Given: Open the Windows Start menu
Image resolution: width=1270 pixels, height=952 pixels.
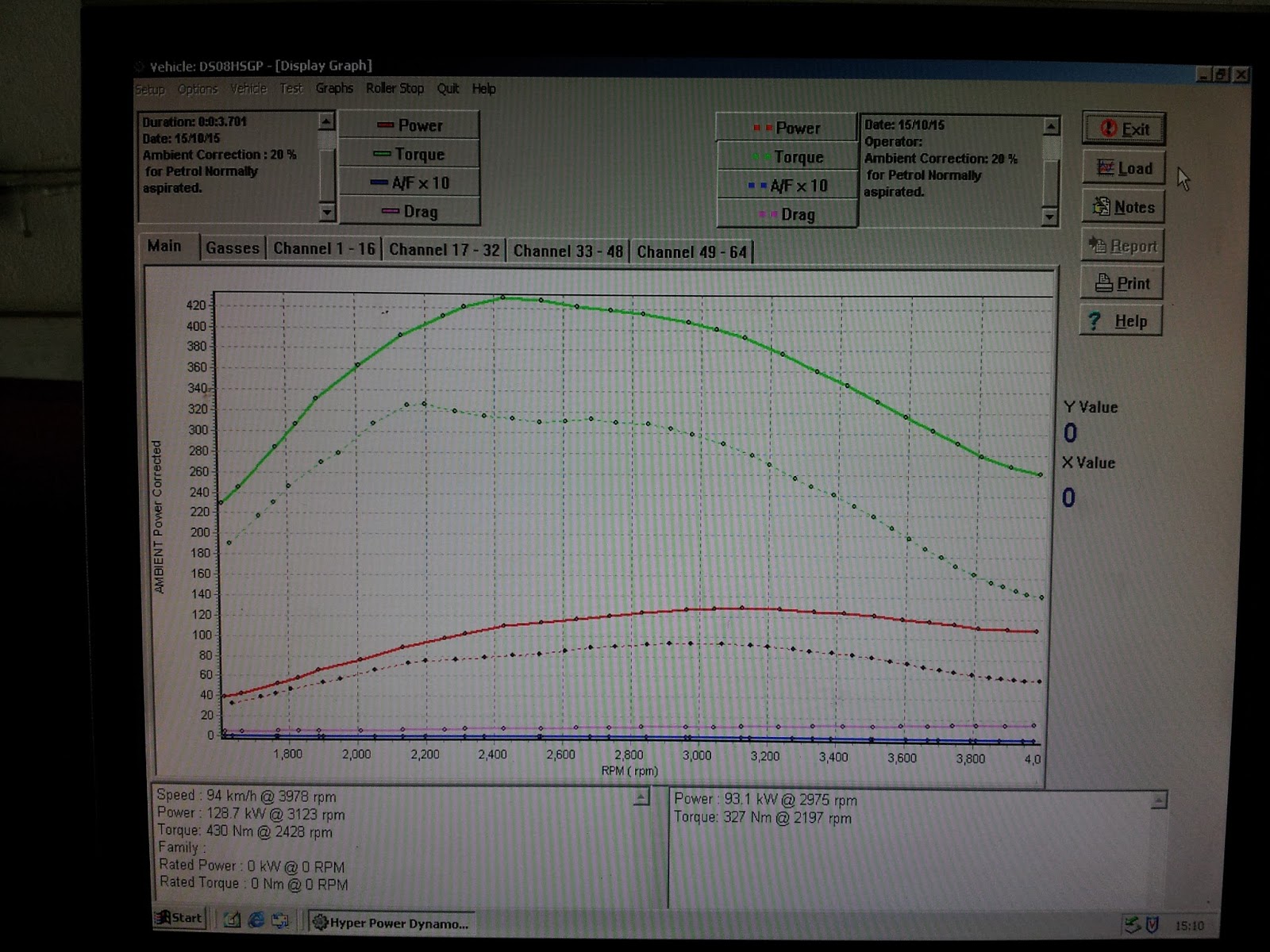Looking at the screenshot, I should tap(179, 919).
